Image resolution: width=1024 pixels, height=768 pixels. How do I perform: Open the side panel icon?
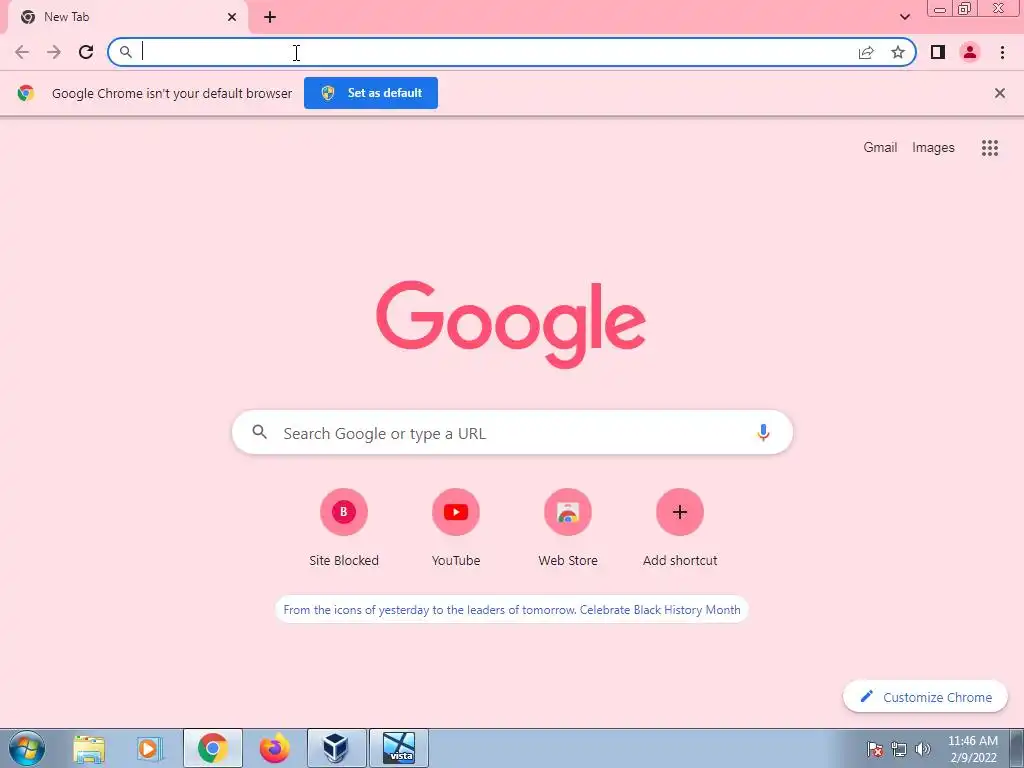(938, 52)
